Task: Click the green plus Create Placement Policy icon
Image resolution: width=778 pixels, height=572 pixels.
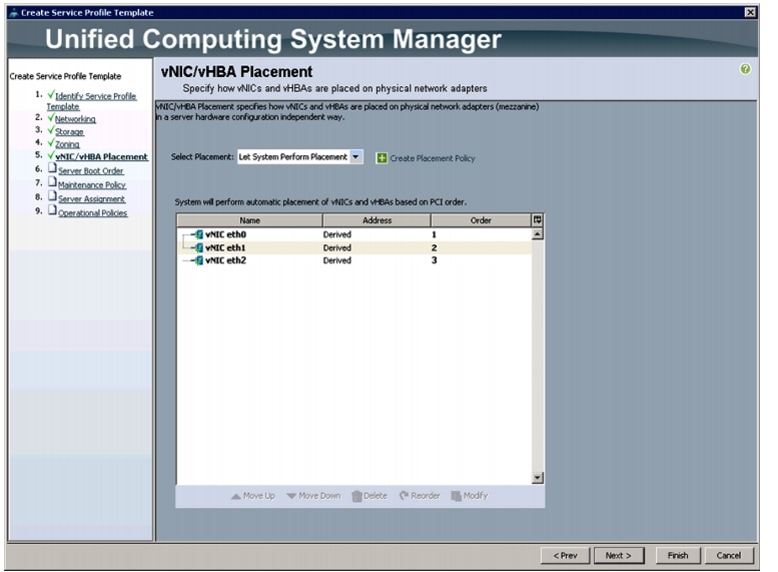Action: pyautogui.click(x=382, y=158)
